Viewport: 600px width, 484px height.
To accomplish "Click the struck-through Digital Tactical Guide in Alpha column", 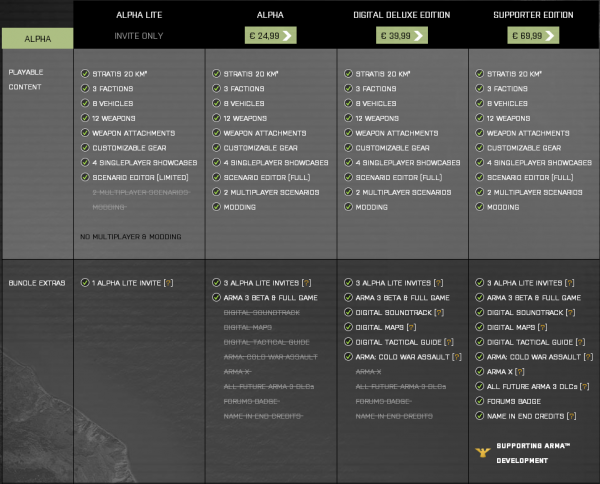I will coord(267,342).
